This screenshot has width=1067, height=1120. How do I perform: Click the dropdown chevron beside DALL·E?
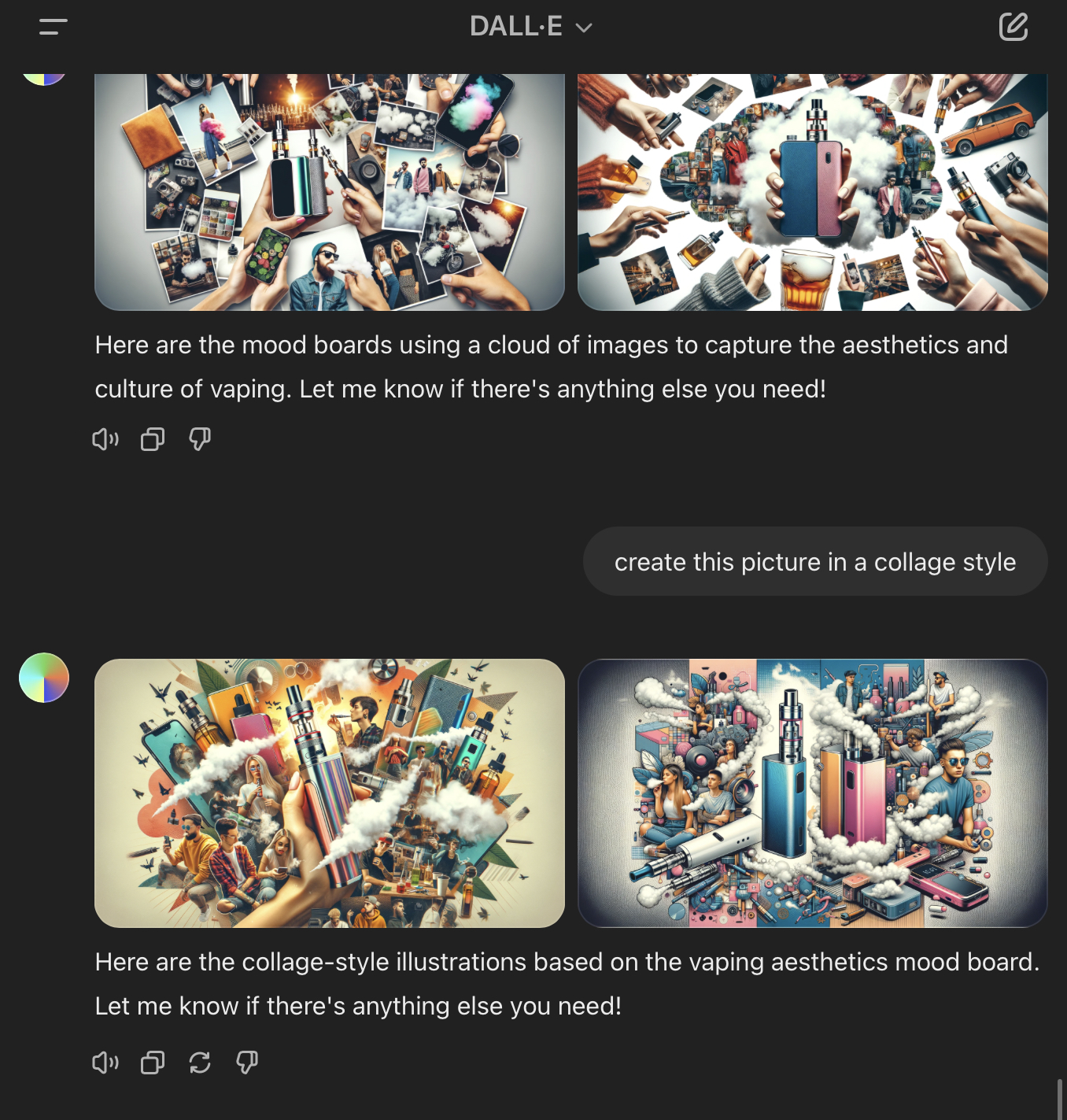[584, 28]
